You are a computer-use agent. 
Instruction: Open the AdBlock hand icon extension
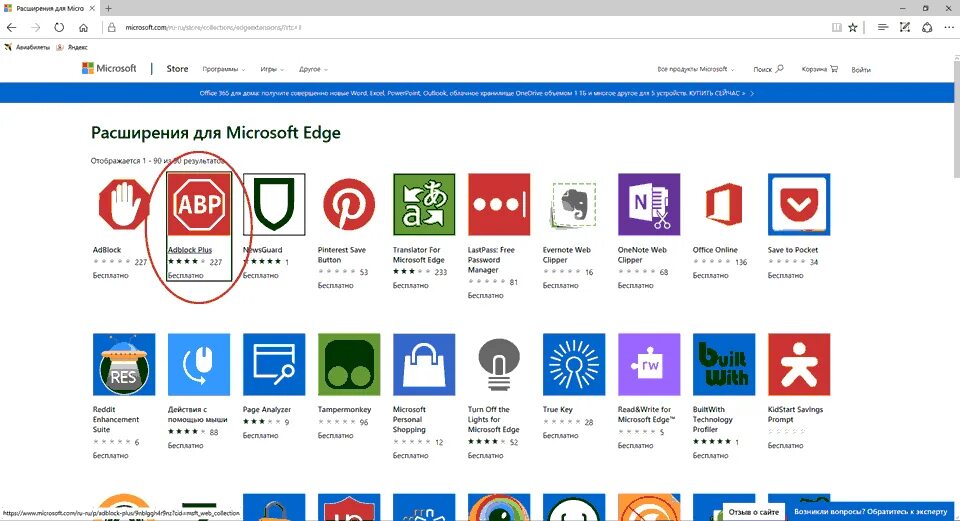[x=124, y=204]
